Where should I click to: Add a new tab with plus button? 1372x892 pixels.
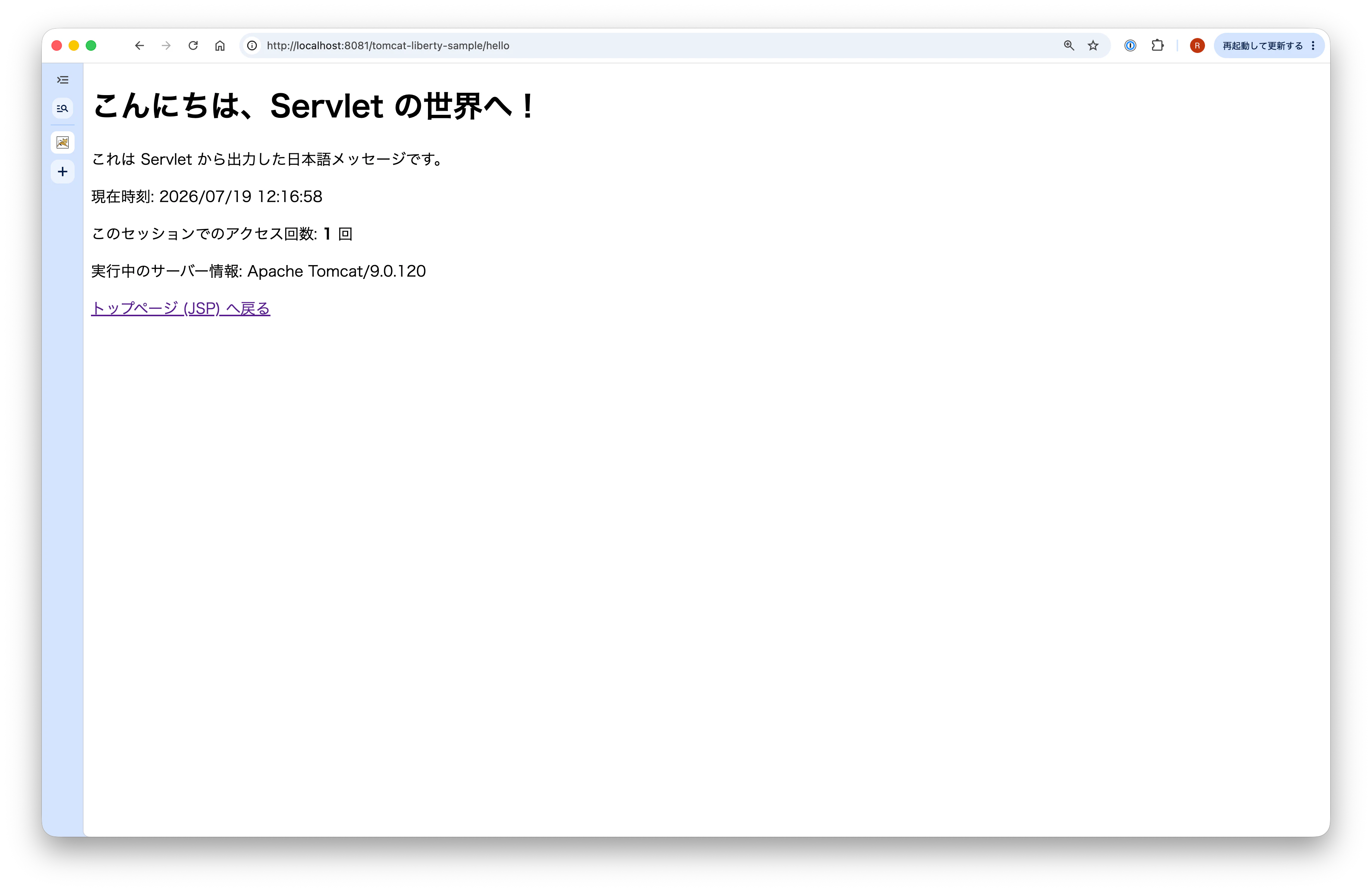[62, 171]
